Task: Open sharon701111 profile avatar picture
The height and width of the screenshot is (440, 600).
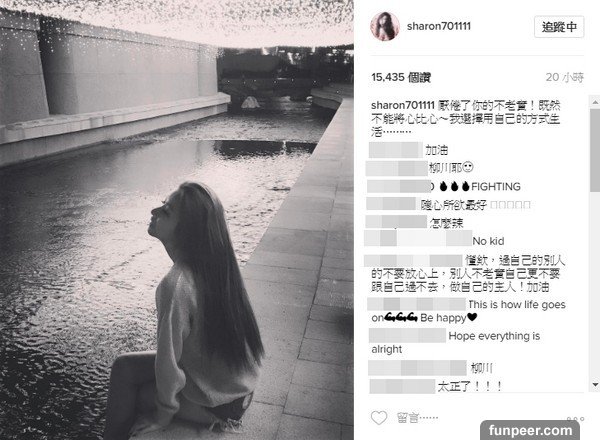Action: (385, 26)
